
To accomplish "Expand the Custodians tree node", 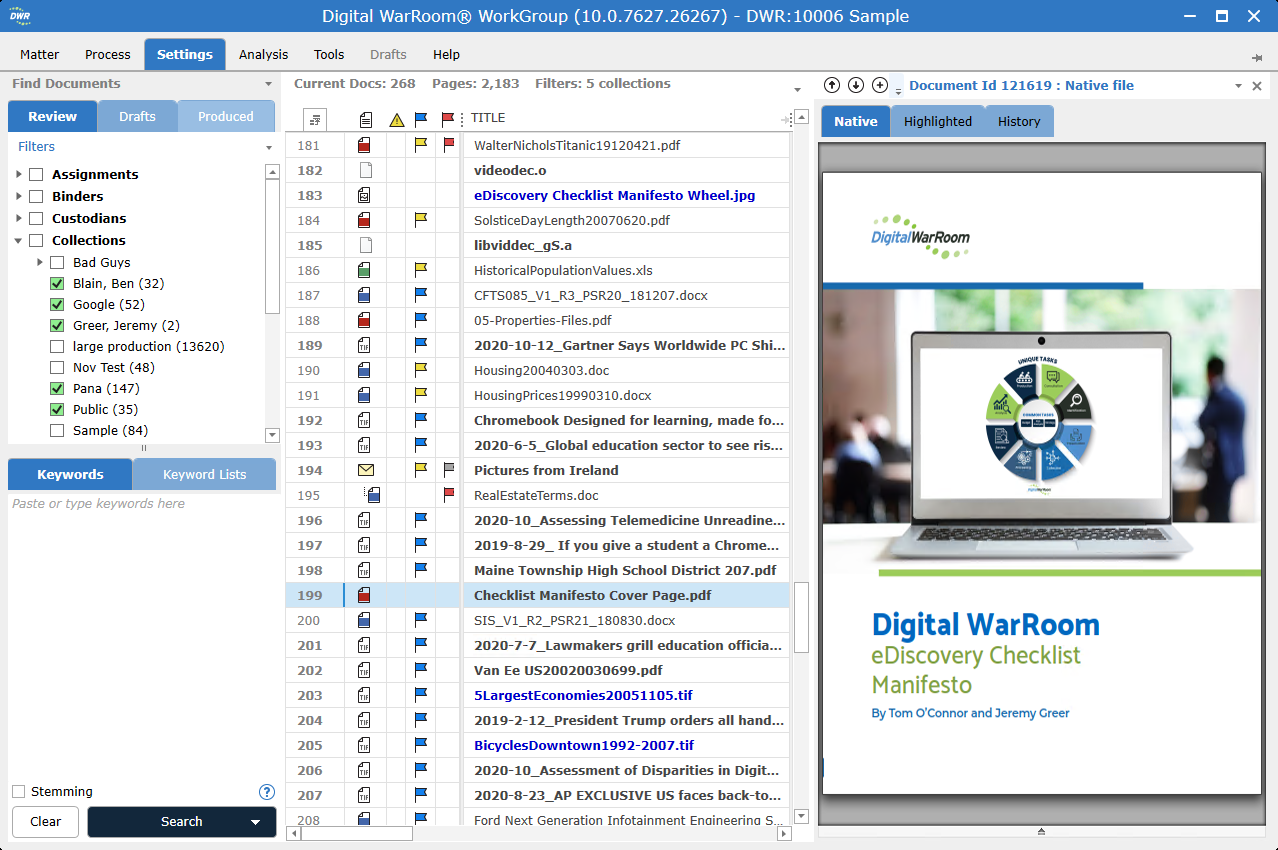I will pos(19,219).
